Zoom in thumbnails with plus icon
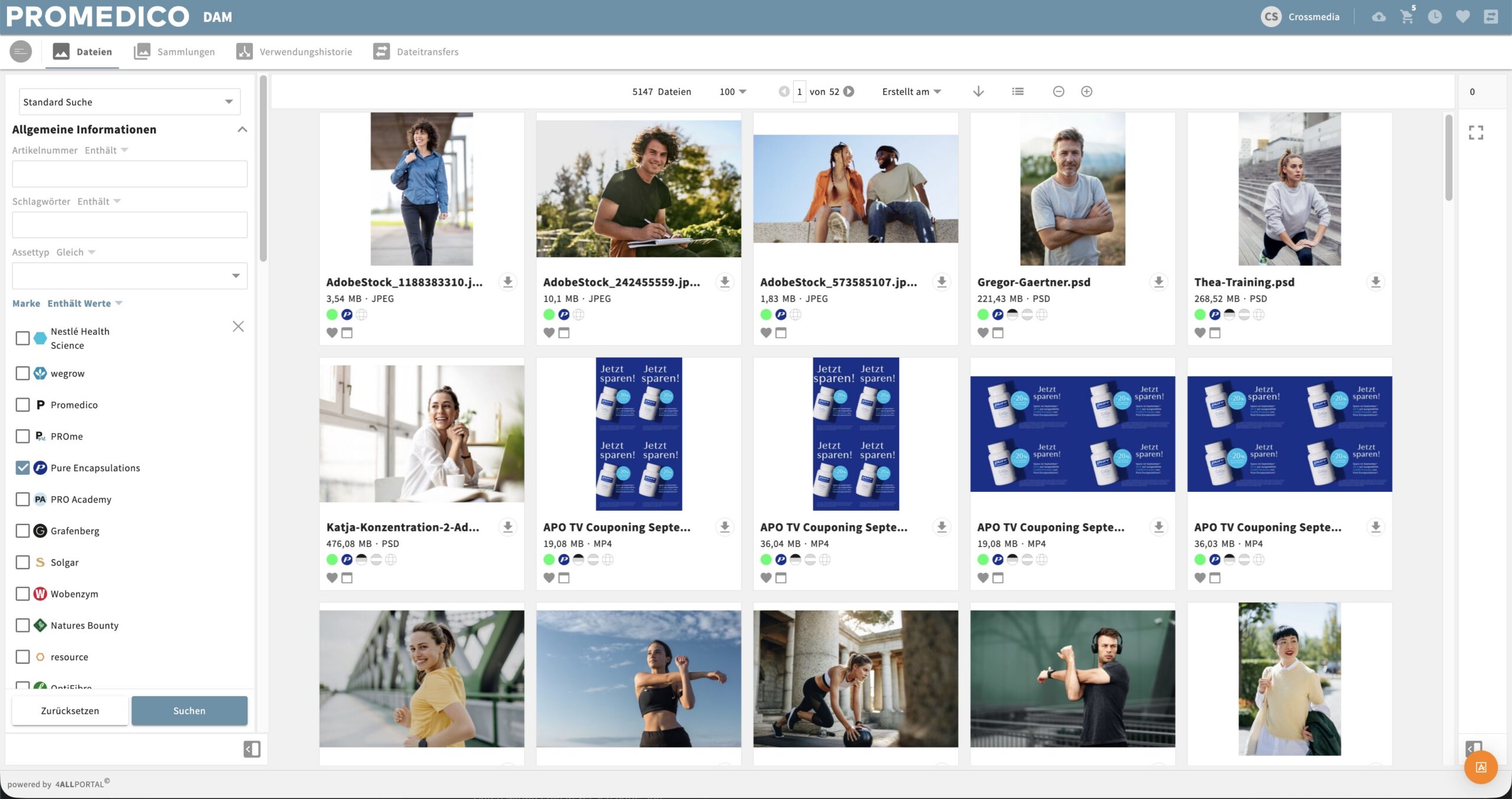1512x799 pixels. click(1087, 92)
